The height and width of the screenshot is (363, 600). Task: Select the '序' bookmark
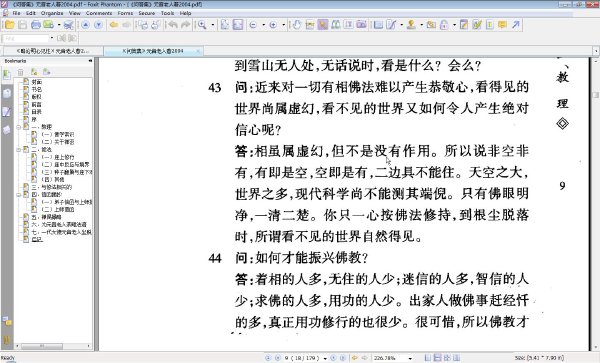coord(34,119)
